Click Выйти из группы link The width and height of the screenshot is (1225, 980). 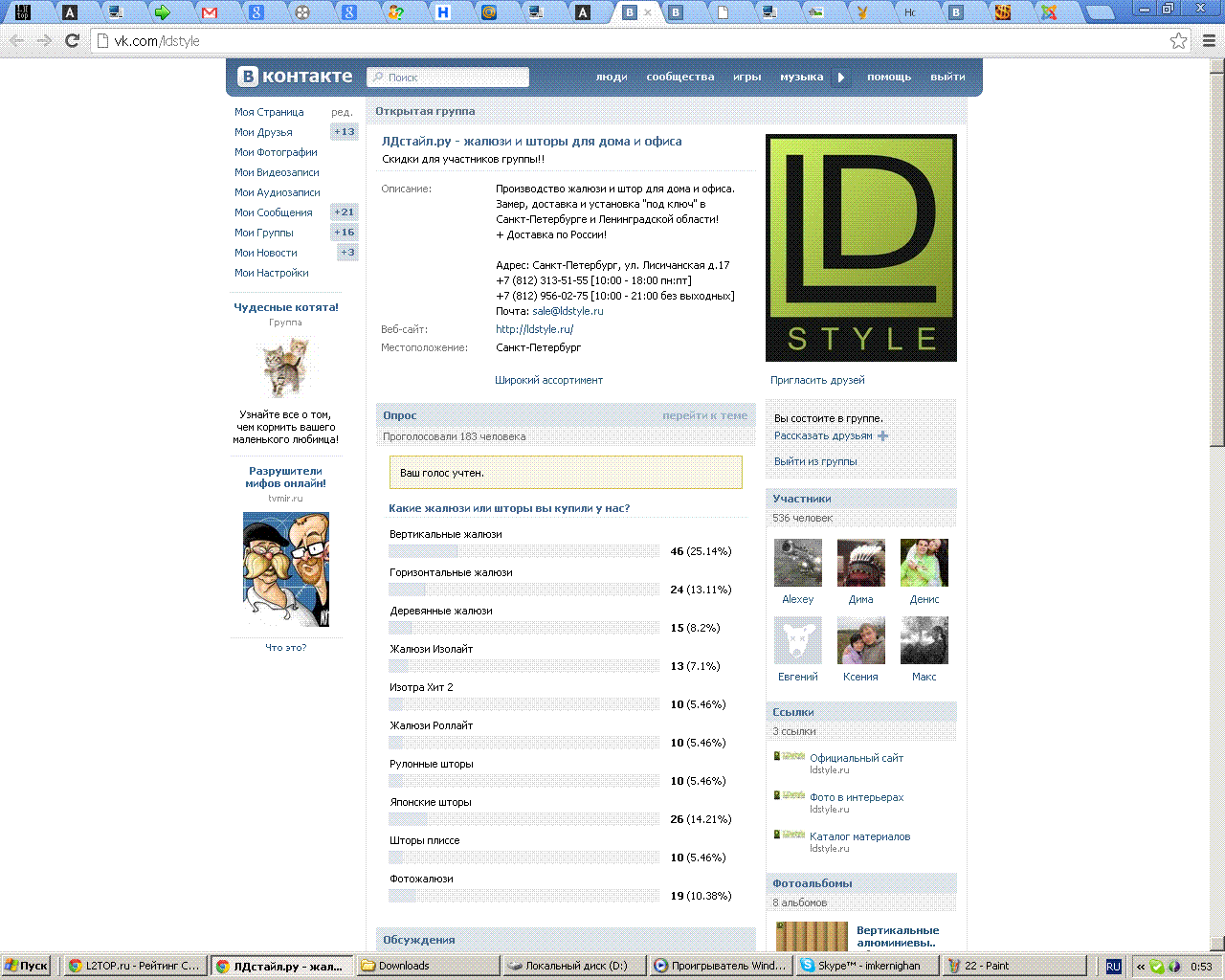(x=815, y=461)
